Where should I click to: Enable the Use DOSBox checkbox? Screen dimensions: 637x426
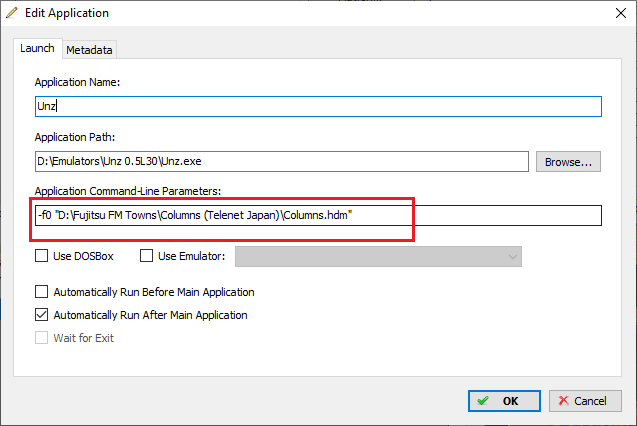tap(41, 256)
